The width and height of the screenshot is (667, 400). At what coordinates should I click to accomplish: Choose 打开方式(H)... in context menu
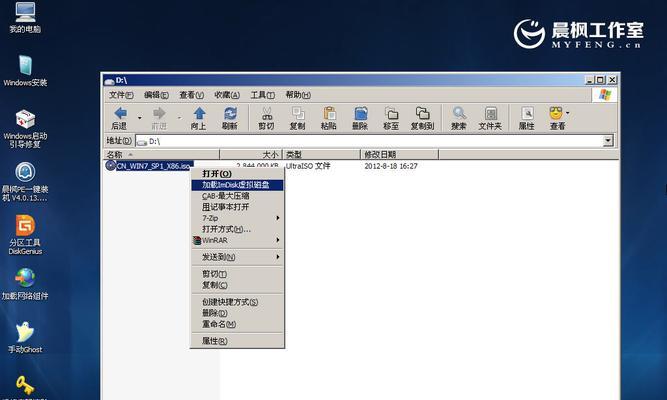237,229
